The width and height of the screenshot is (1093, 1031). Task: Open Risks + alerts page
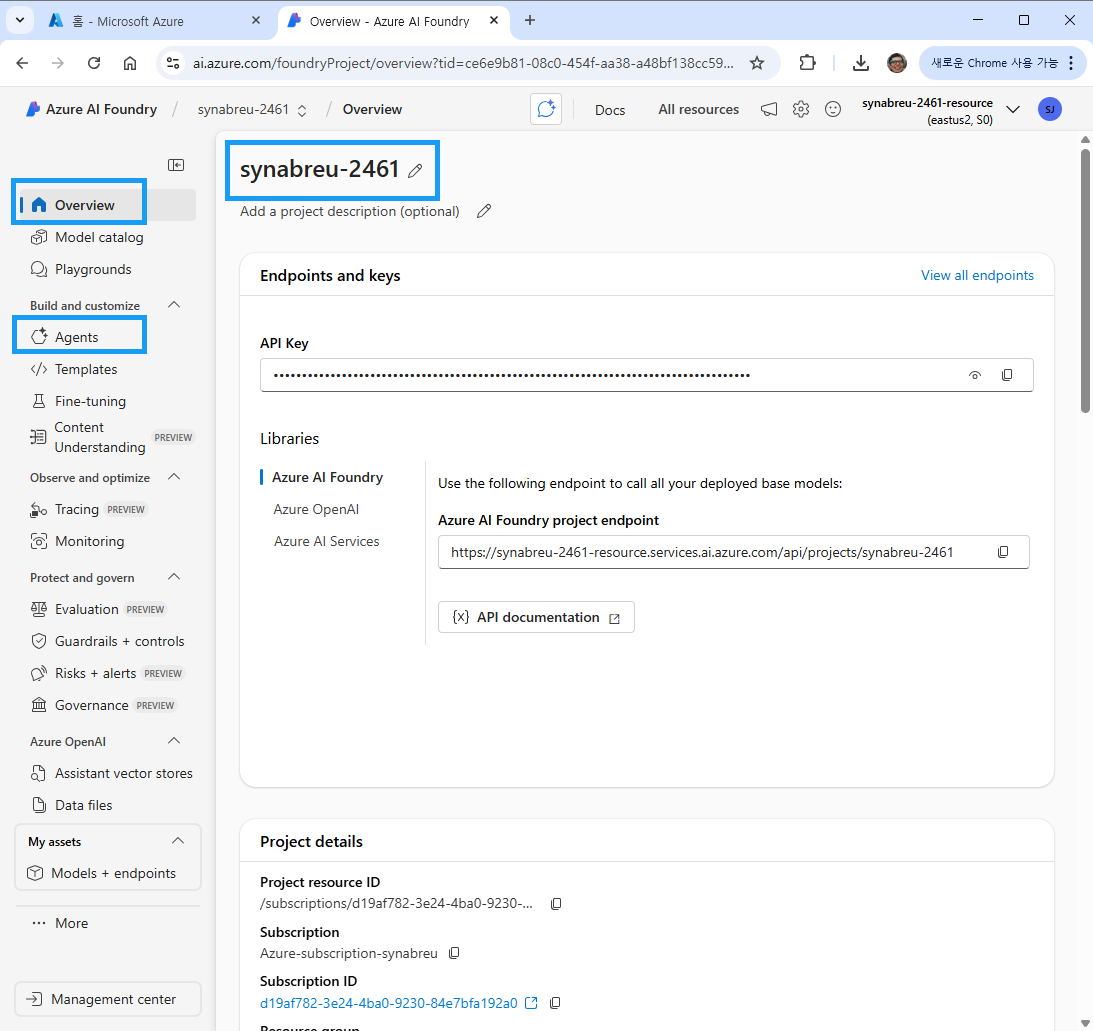[107, 673]
